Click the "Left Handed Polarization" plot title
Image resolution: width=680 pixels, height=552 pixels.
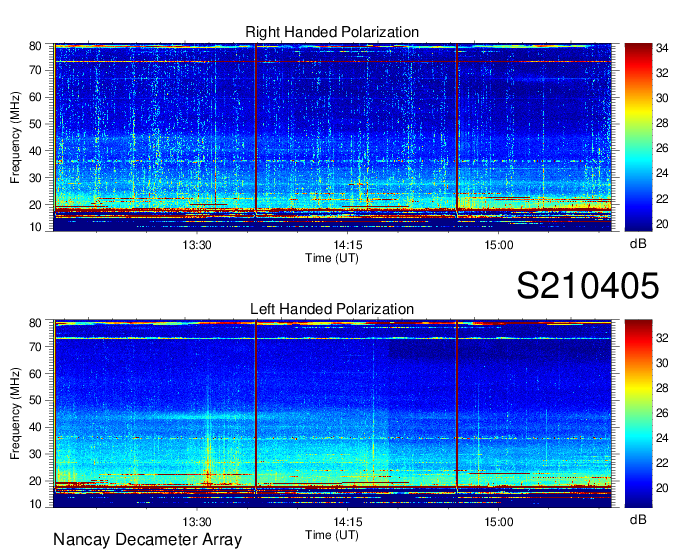(x=332, y=309)
